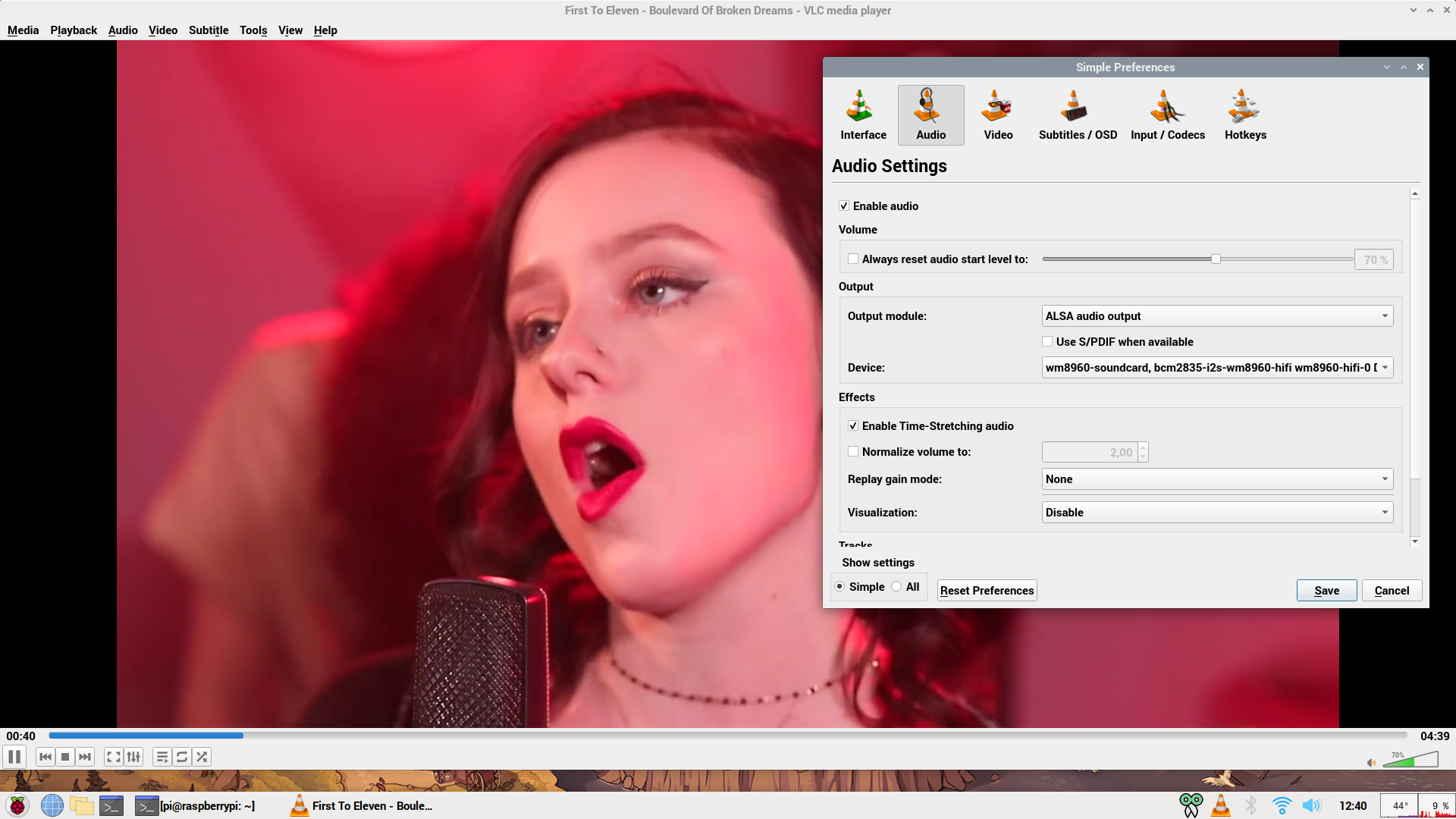
Task: Open the Tools menu
Action: 253,30
